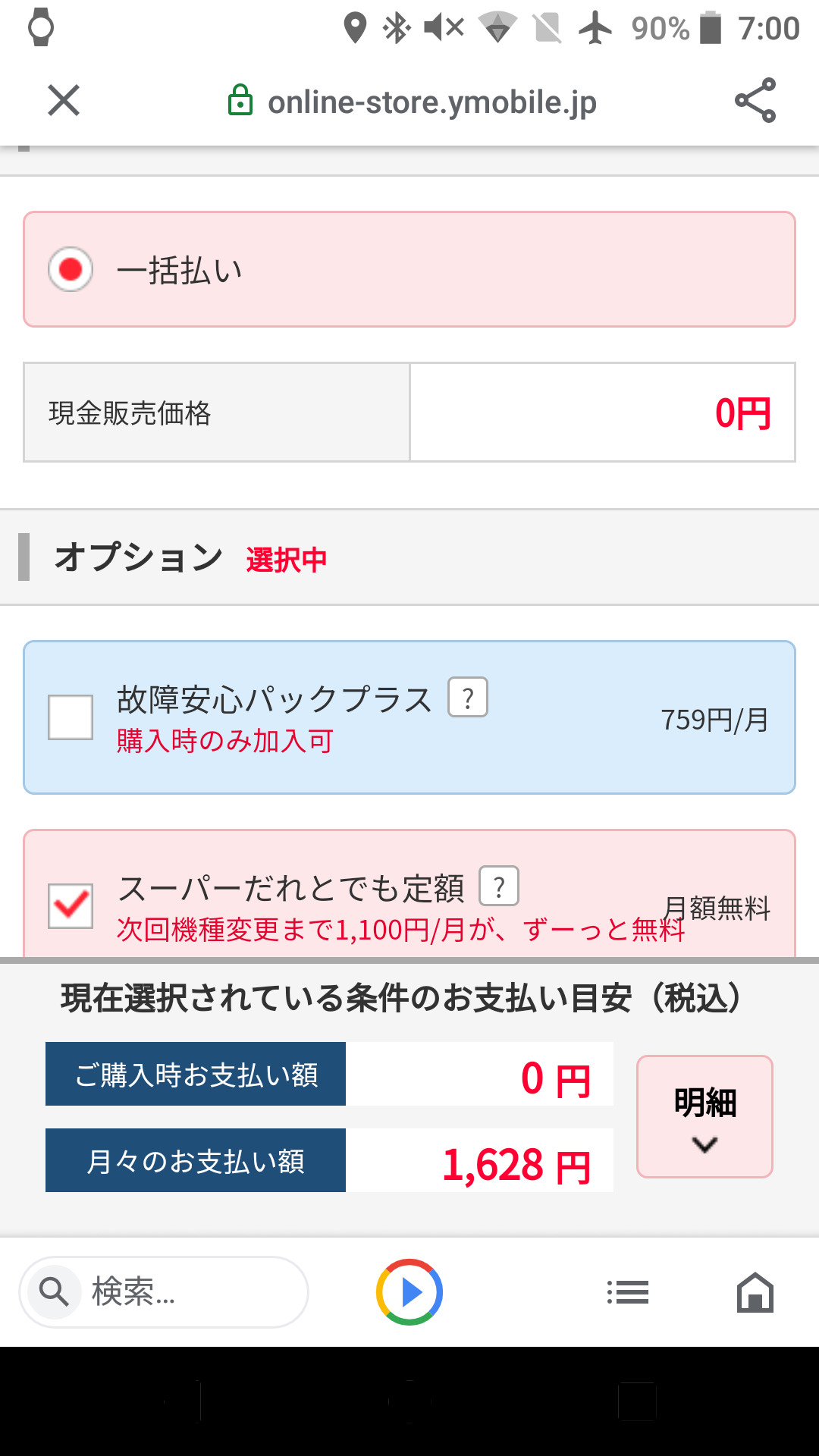Select the 一括払い radio button
The width and height of the screenshot is (819, 1456).
tap(71, 269)
